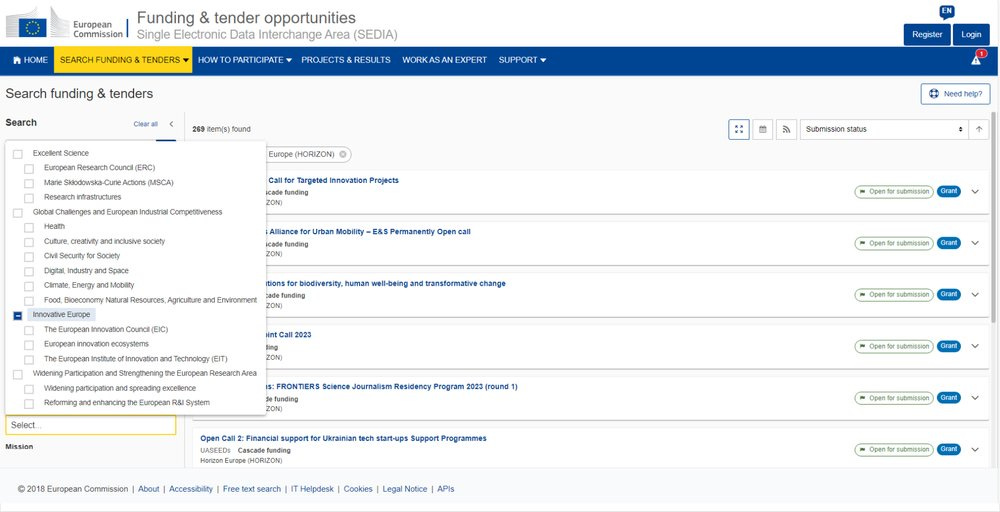Check Widening Participation and Strengthening ERA

18,374
